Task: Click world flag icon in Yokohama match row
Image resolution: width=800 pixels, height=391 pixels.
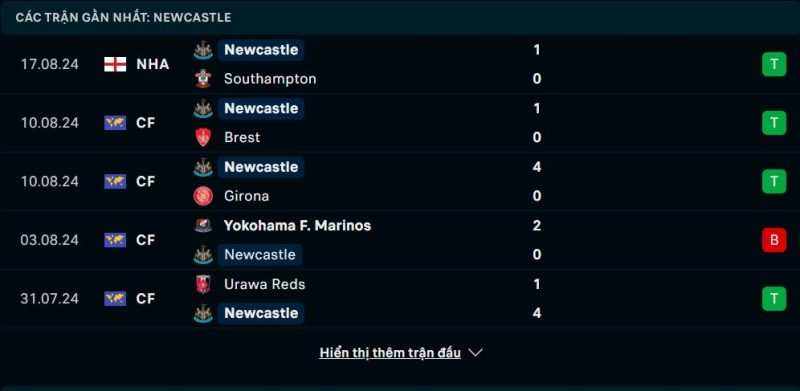Action: [115, 240]
